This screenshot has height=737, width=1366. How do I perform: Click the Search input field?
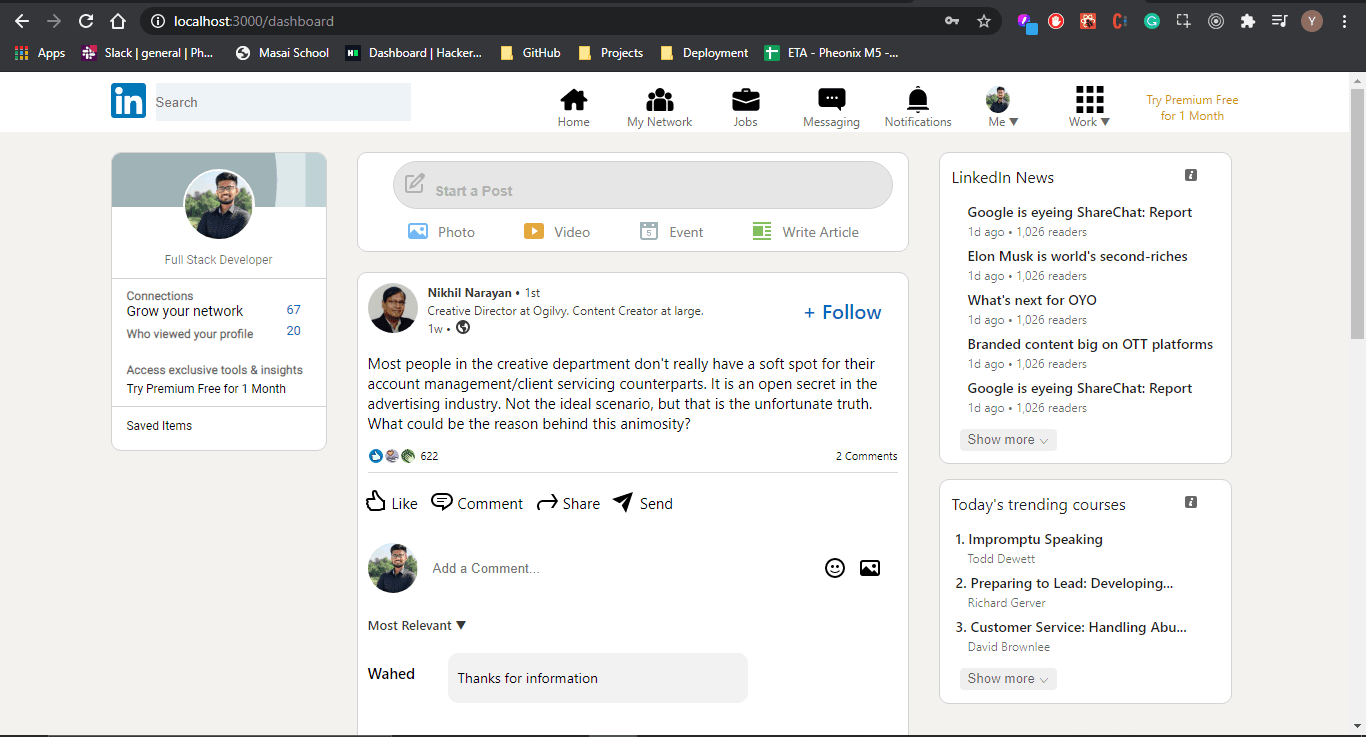point(283,102)
